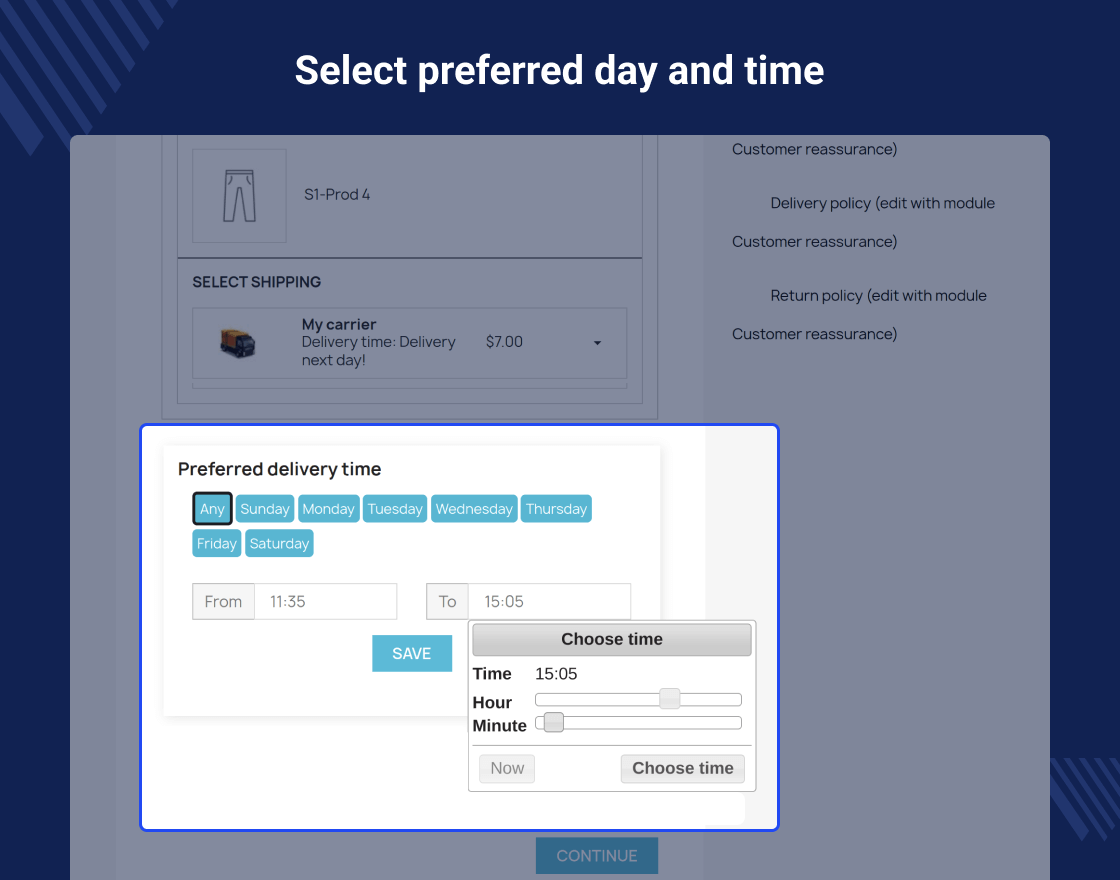Click the S1-Prod 4 product thumbnail

[239, 196]
